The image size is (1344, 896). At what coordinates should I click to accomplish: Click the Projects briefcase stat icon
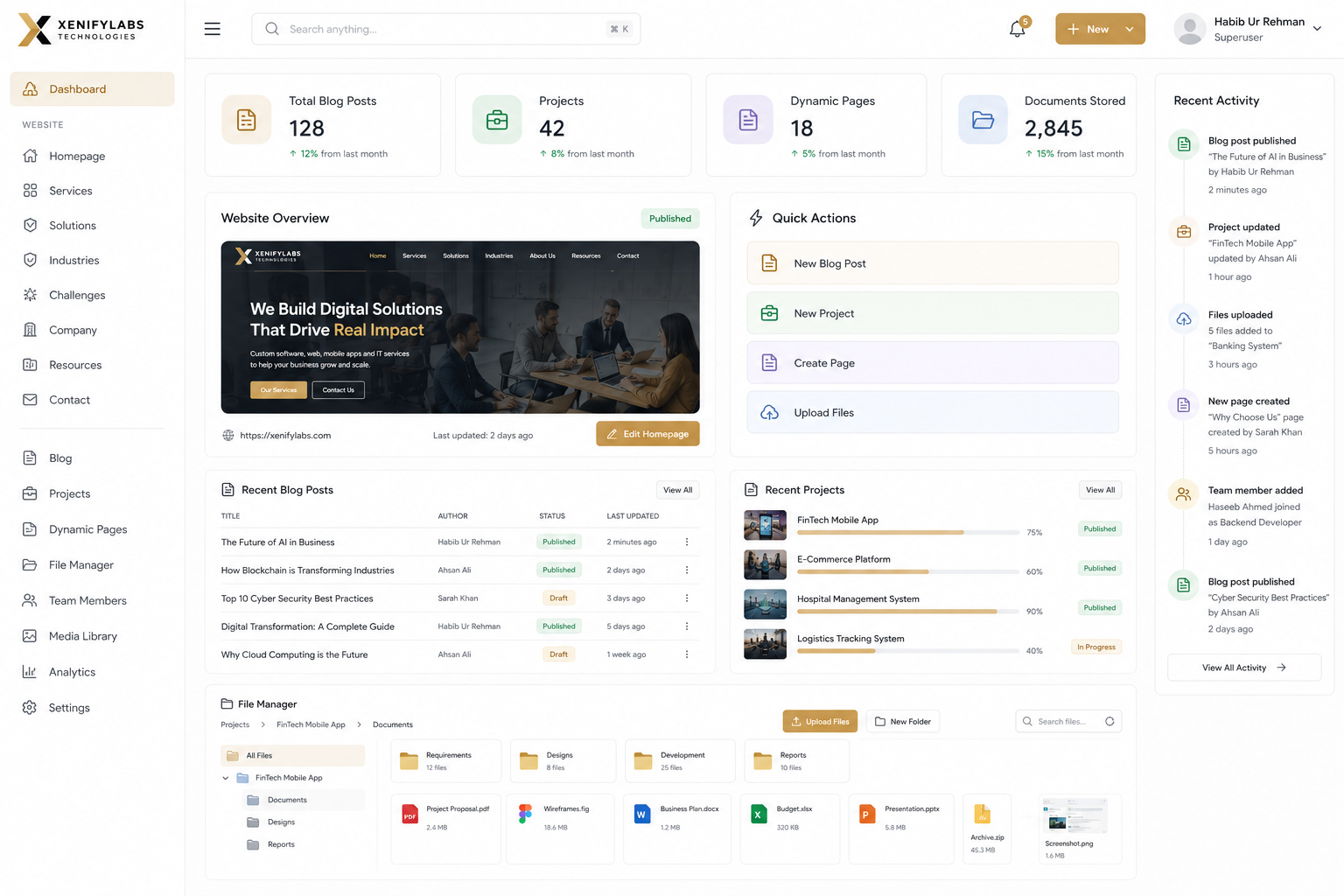pyautogui.click(x=497, y=120)
